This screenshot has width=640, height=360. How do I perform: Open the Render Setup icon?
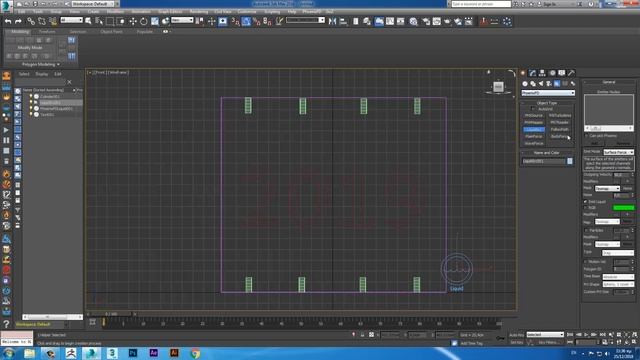click(426, 21)
